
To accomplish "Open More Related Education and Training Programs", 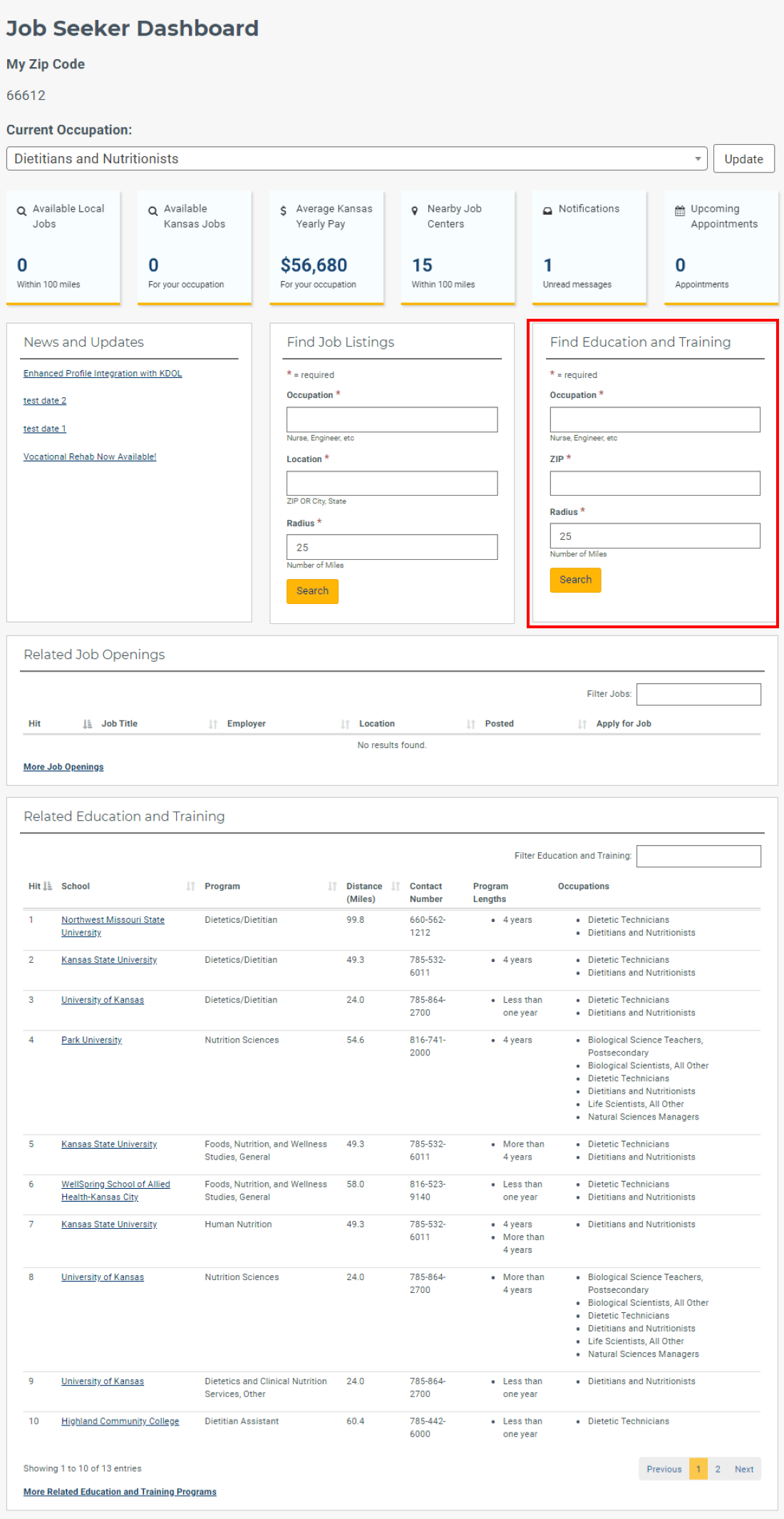I will coord(120,1492).
